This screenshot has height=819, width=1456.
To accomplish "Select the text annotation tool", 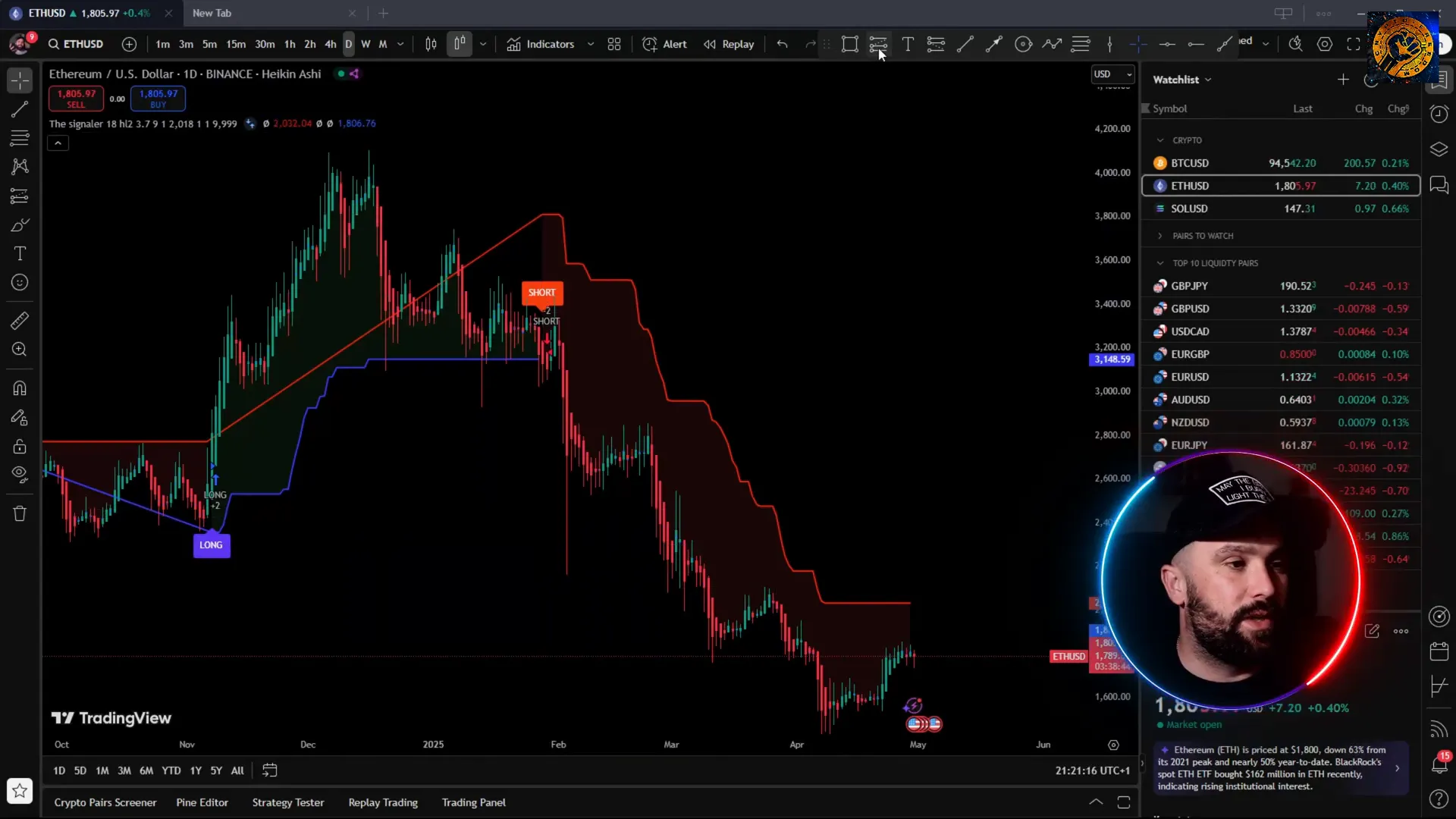I will tap(20, 254).
